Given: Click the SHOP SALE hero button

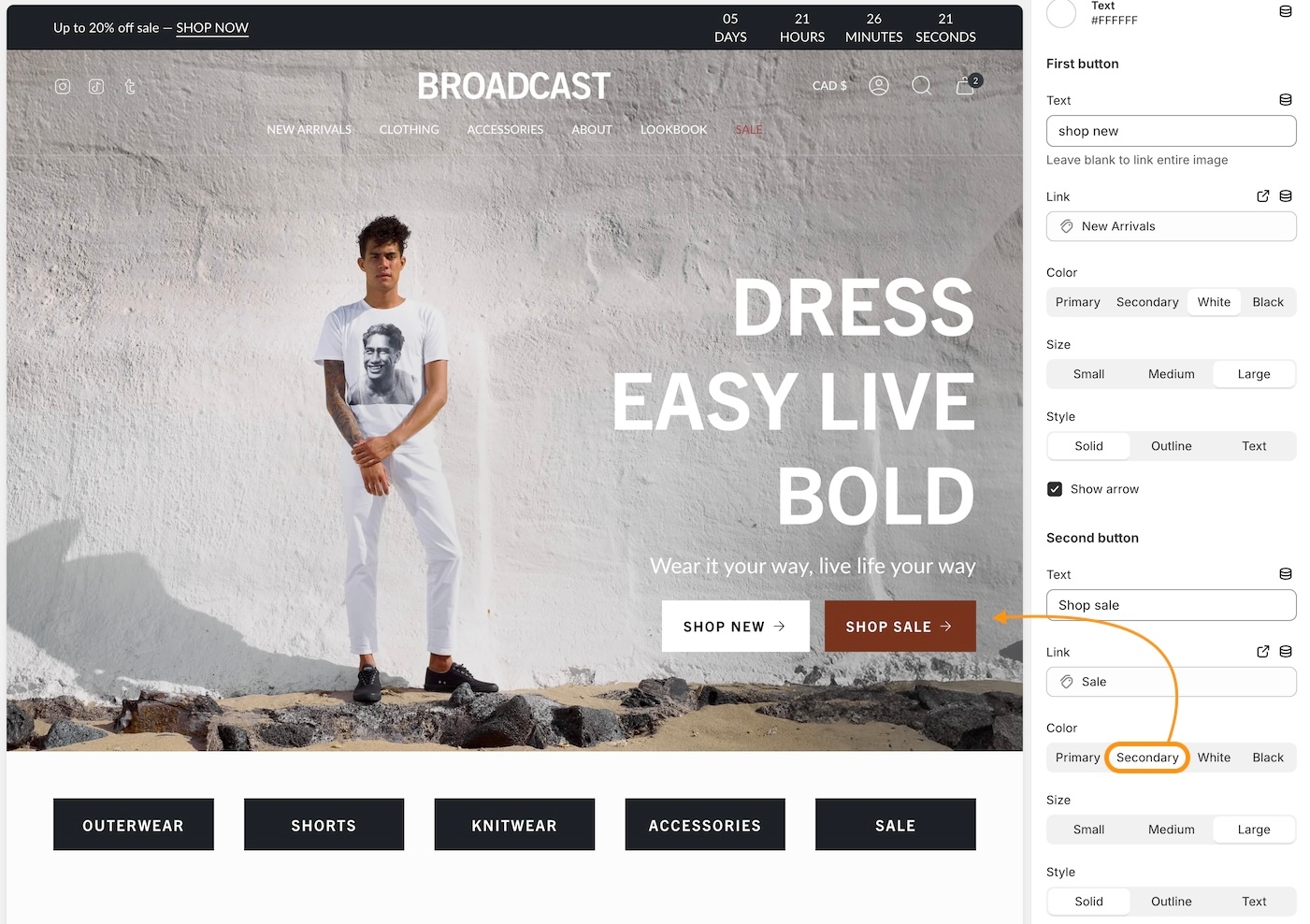Looking at the screenshot, I should (900, 627).
